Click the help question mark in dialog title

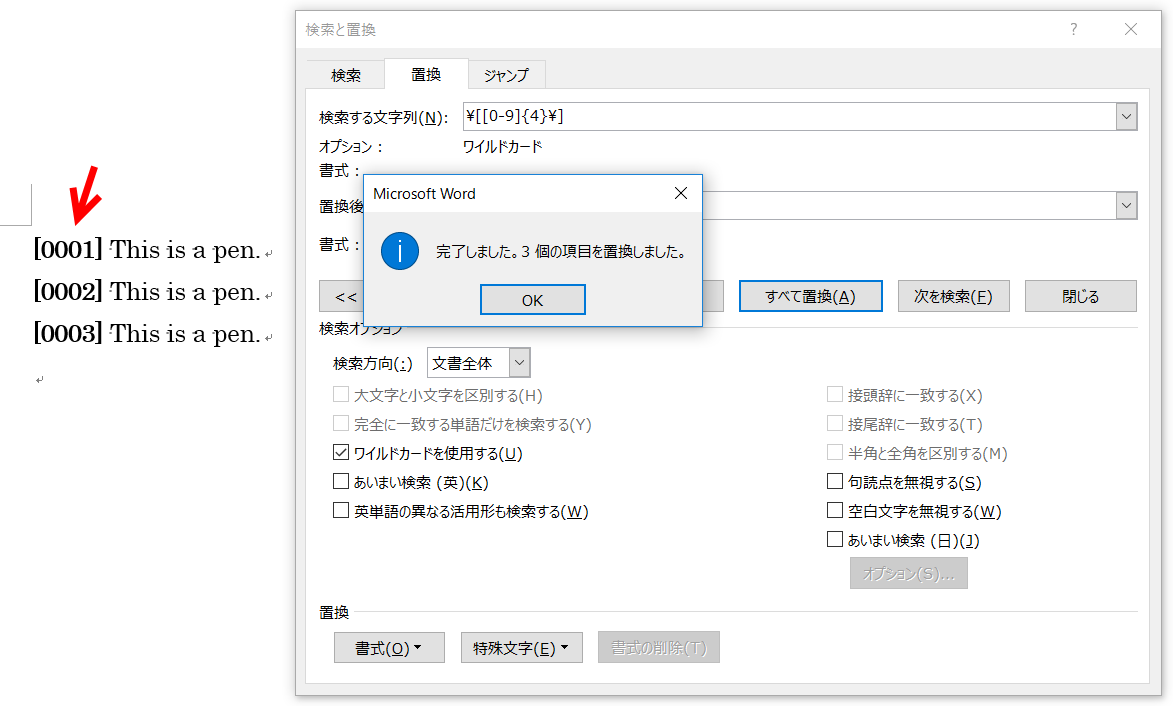1074,30
